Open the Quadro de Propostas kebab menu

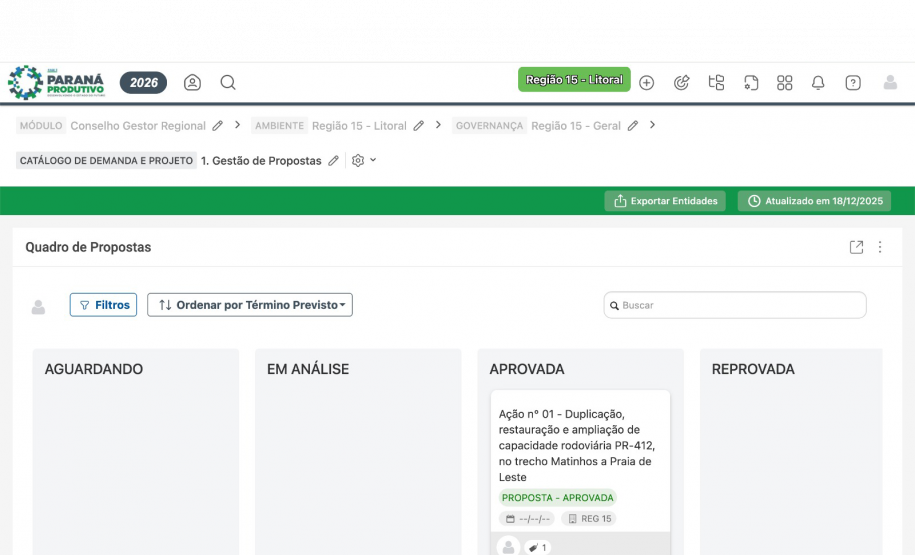[x=880, y=247]
